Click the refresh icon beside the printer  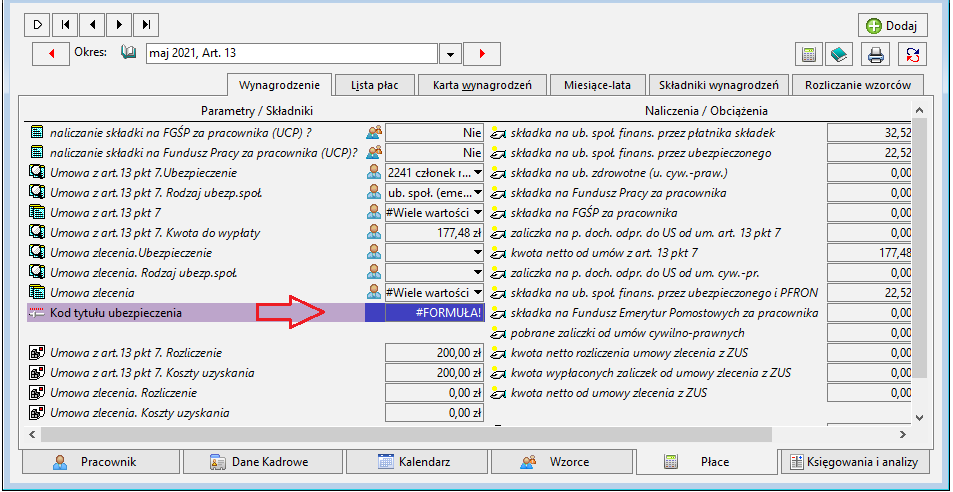pyautogui.click(x=912, y=54)
